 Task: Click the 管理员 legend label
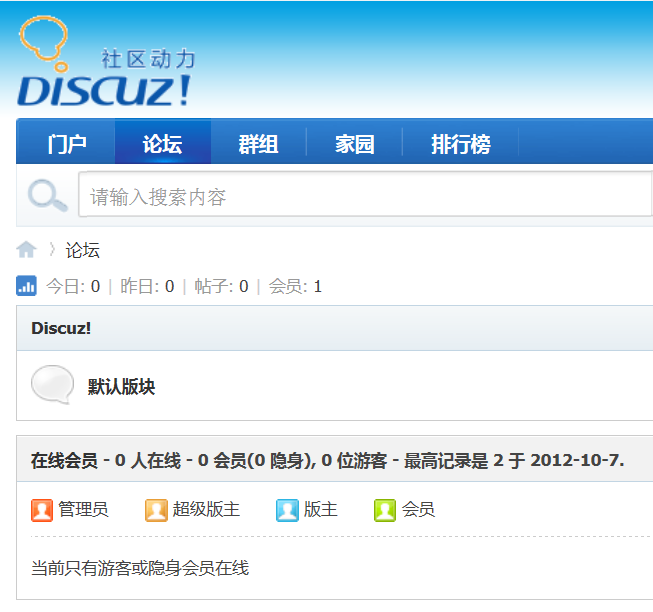(83, 510)
